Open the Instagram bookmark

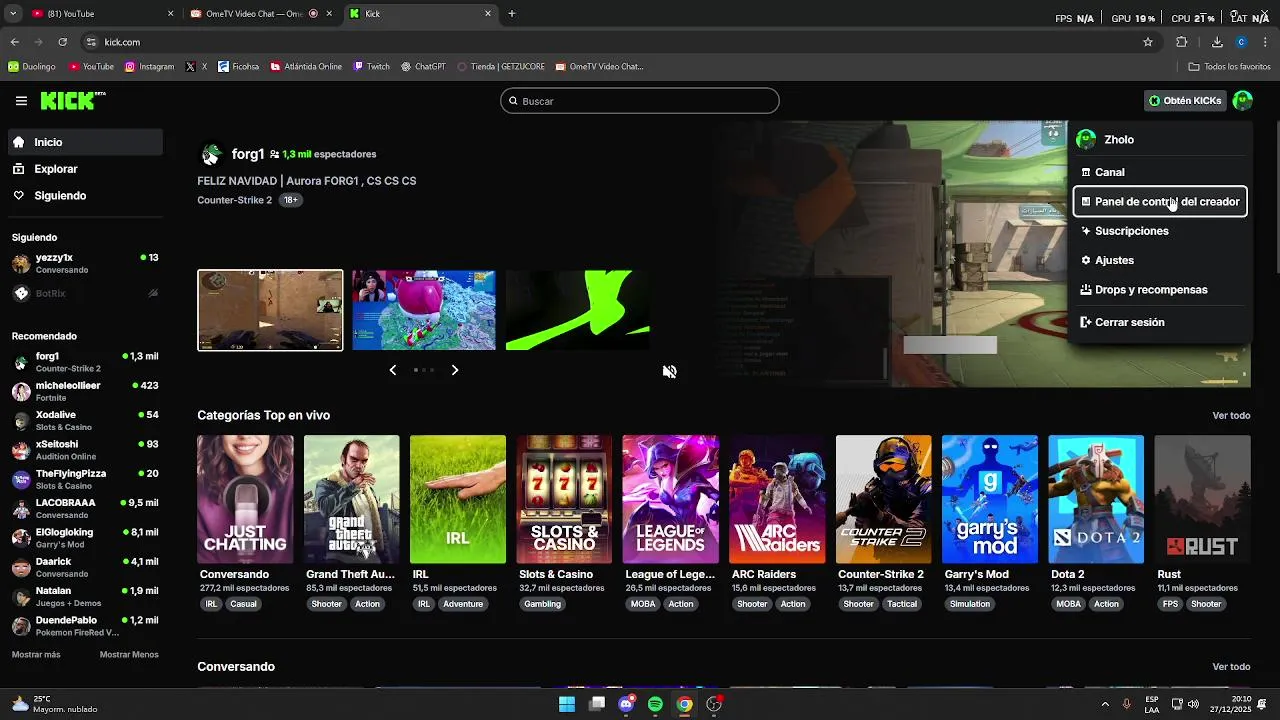149,67
